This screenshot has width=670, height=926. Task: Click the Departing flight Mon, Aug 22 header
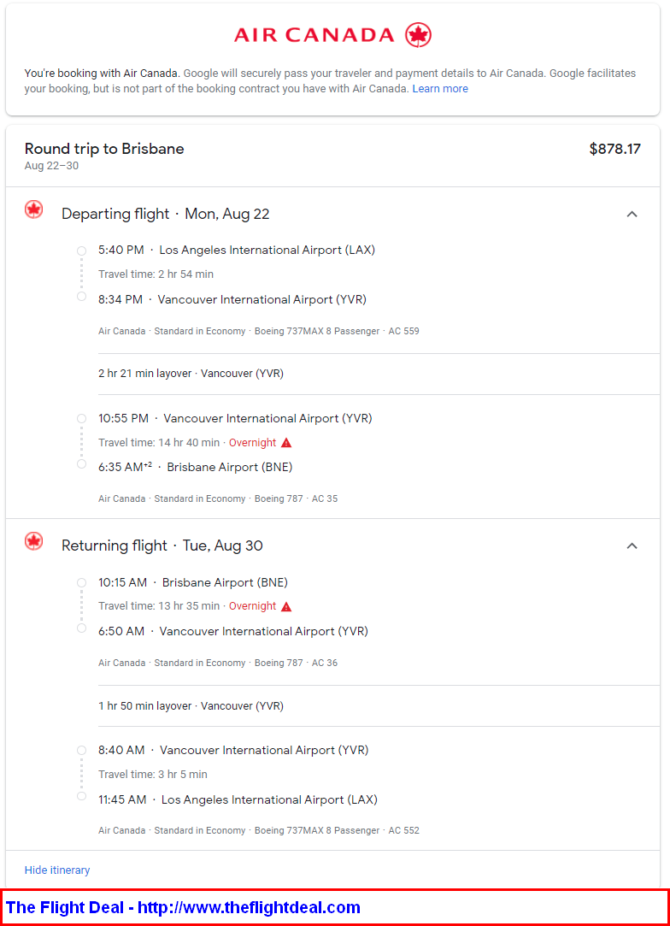pyautogui.click(x=165, y=214)
